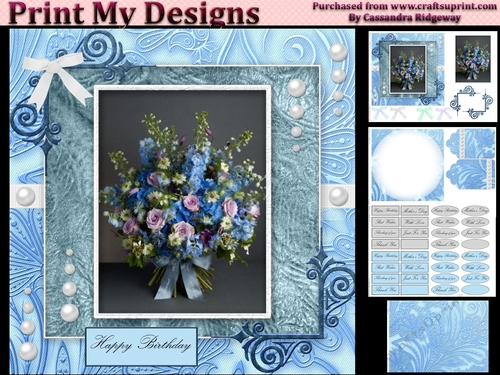The image size is (500, 375).
Task: Select the small standalone bouquet photo
Action: 473,59
